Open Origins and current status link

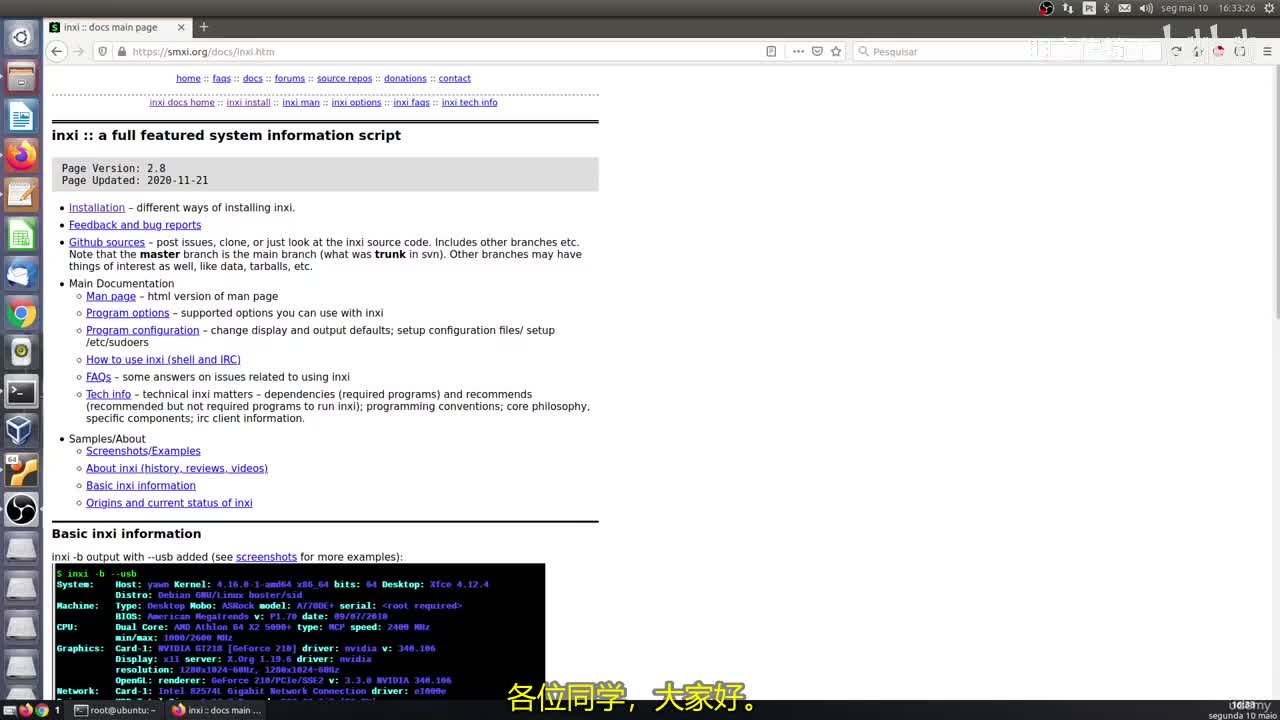point(169,503)
